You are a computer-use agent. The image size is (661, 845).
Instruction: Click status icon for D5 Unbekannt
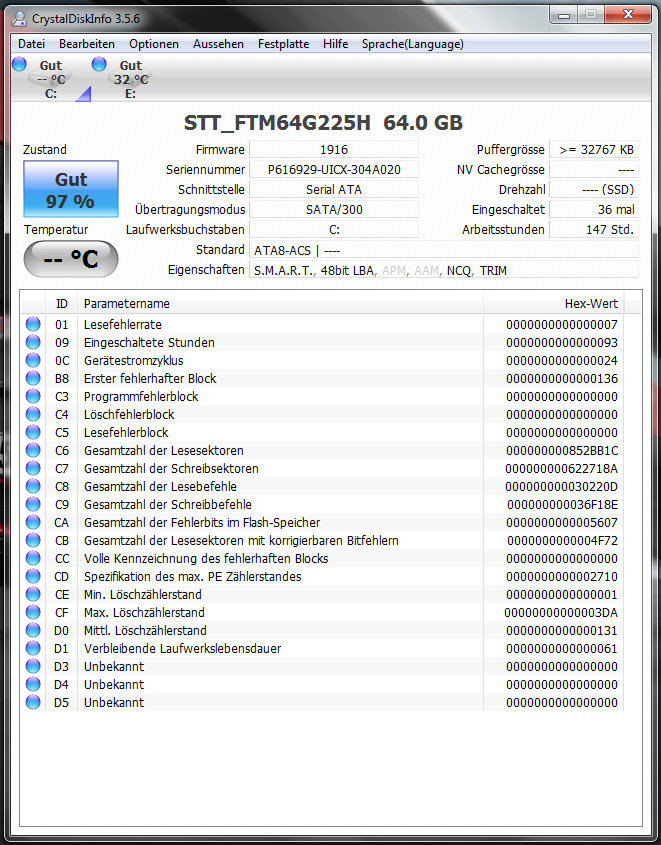click(33, 702)
